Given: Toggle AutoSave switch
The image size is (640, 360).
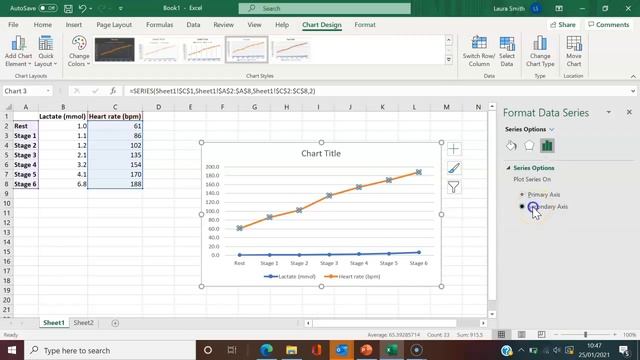Looking at the screenshot, I should (48, 8).
